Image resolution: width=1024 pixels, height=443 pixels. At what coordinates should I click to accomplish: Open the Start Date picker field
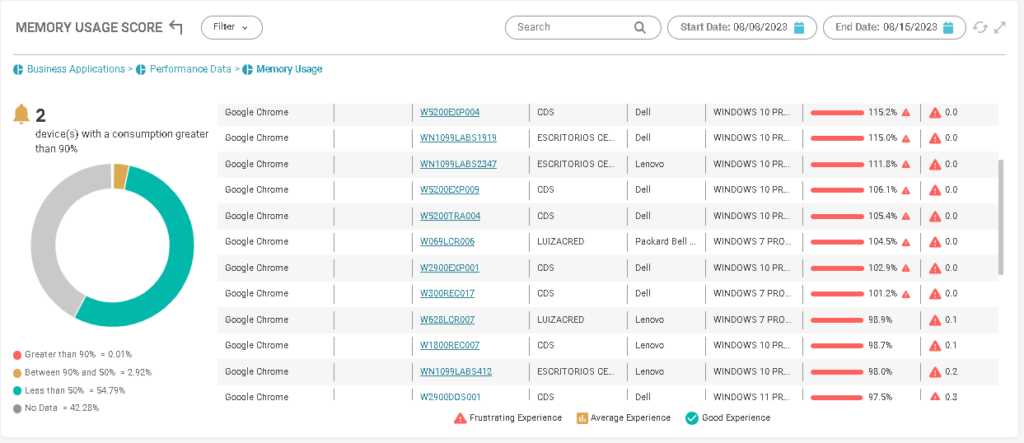pos(734,28)
